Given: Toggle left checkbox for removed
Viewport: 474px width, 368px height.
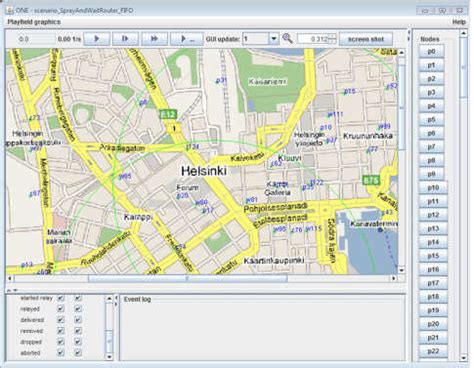Looking at the screenshot, I should tap(61, 331).
